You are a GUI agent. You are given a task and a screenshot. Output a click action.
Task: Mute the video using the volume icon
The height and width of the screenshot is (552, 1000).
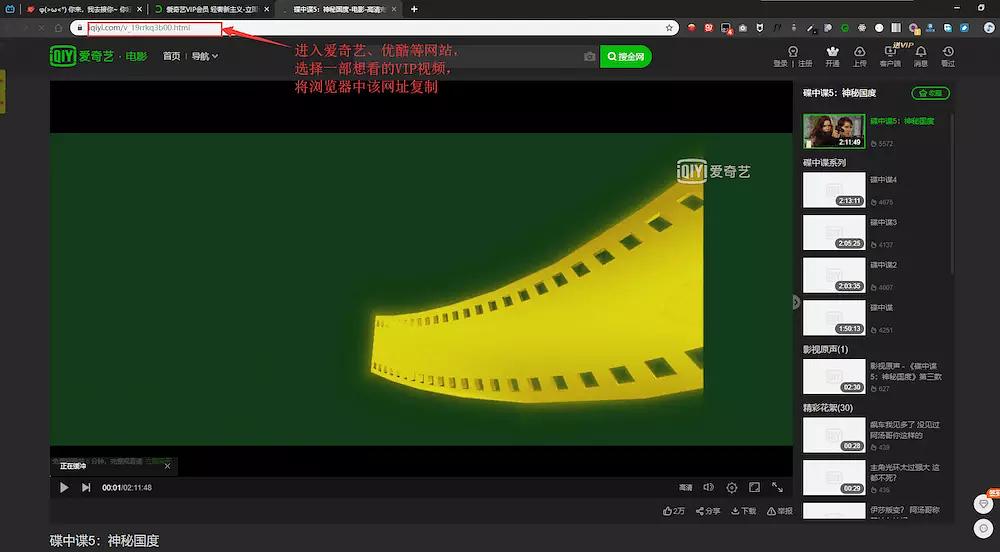coord(709,488)
